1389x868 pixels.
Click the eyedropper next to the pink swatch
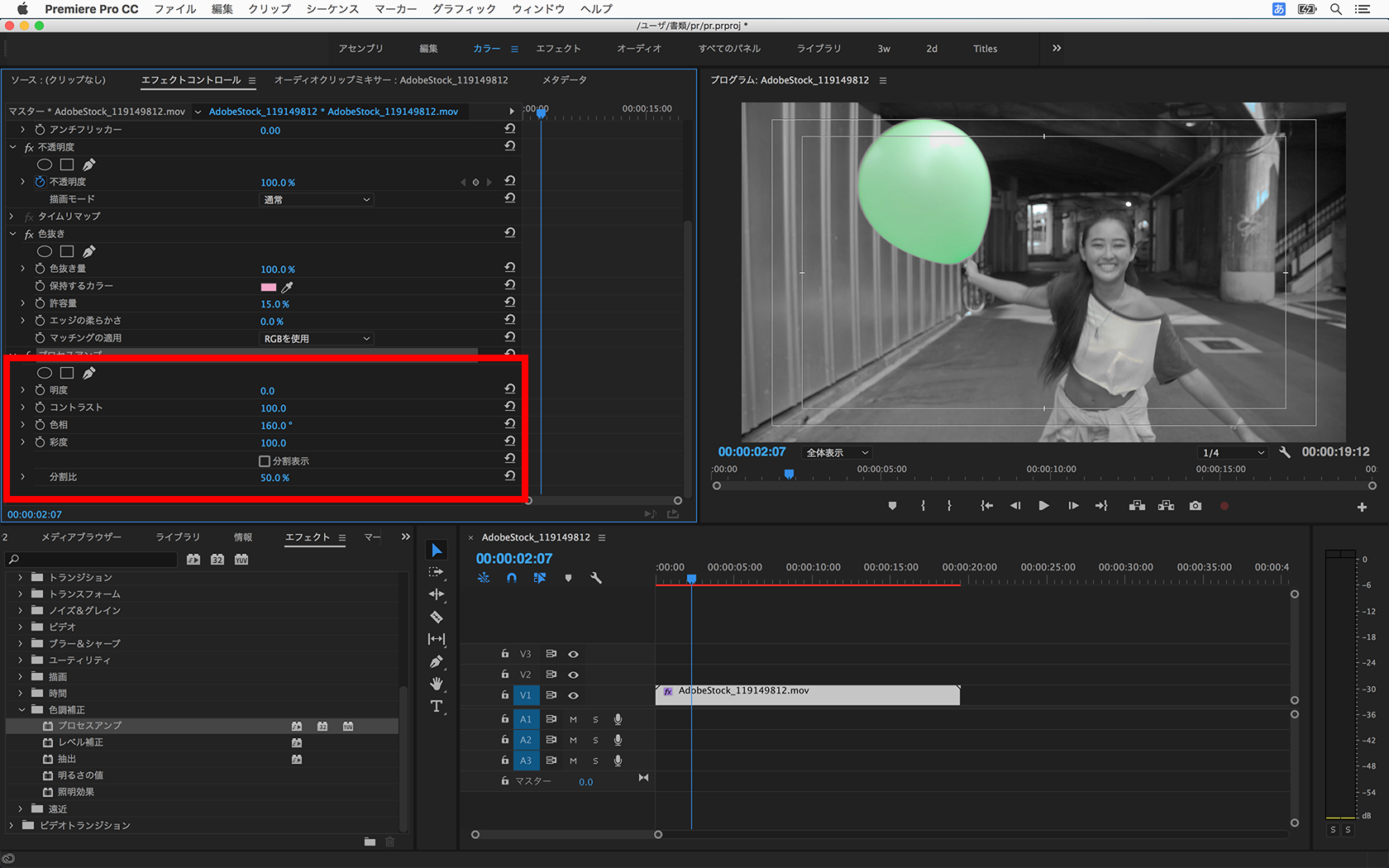tap(288, 287)
